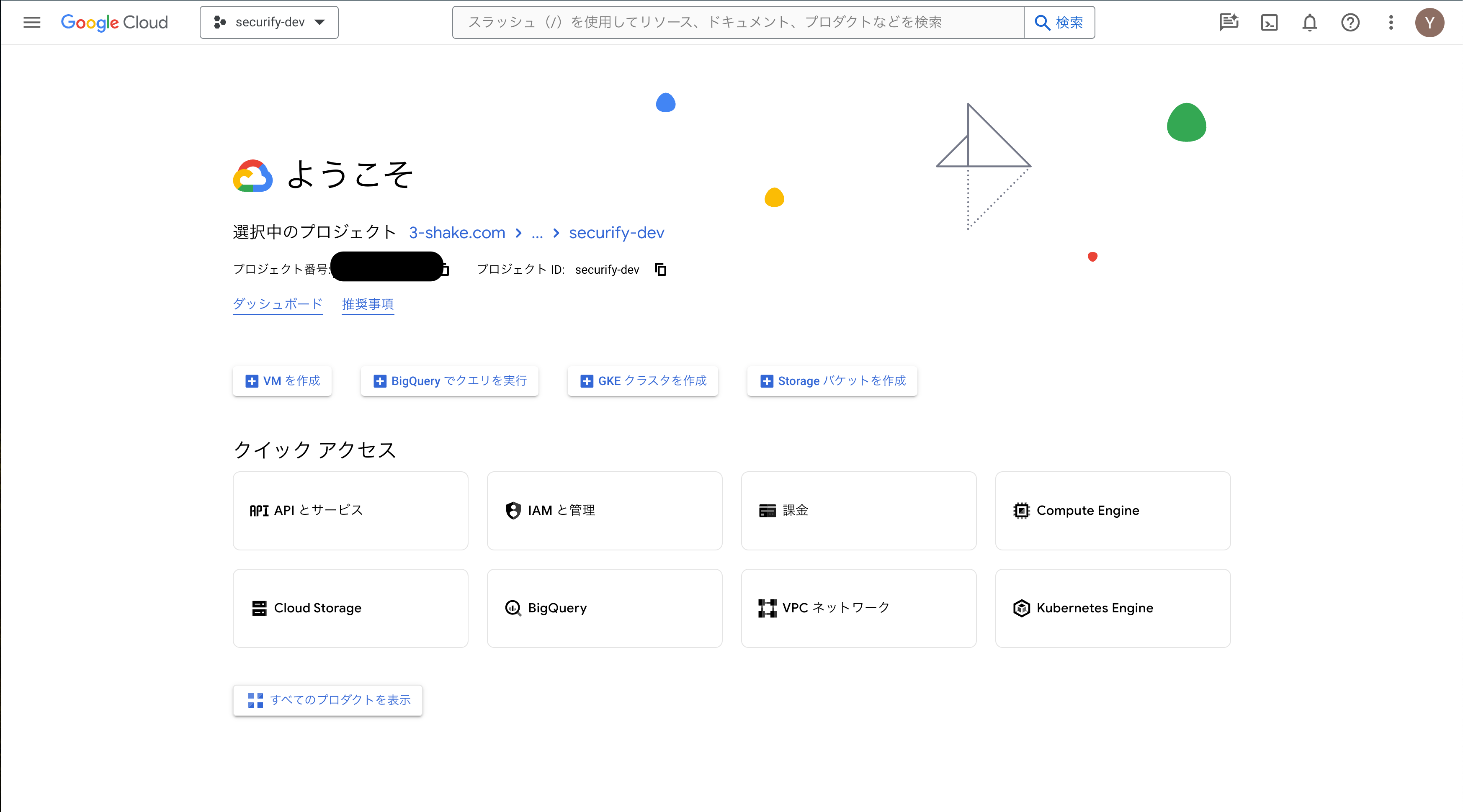1463x812 pixels.
Task: Open the Compute Engine card
Action: [1113, 511]
